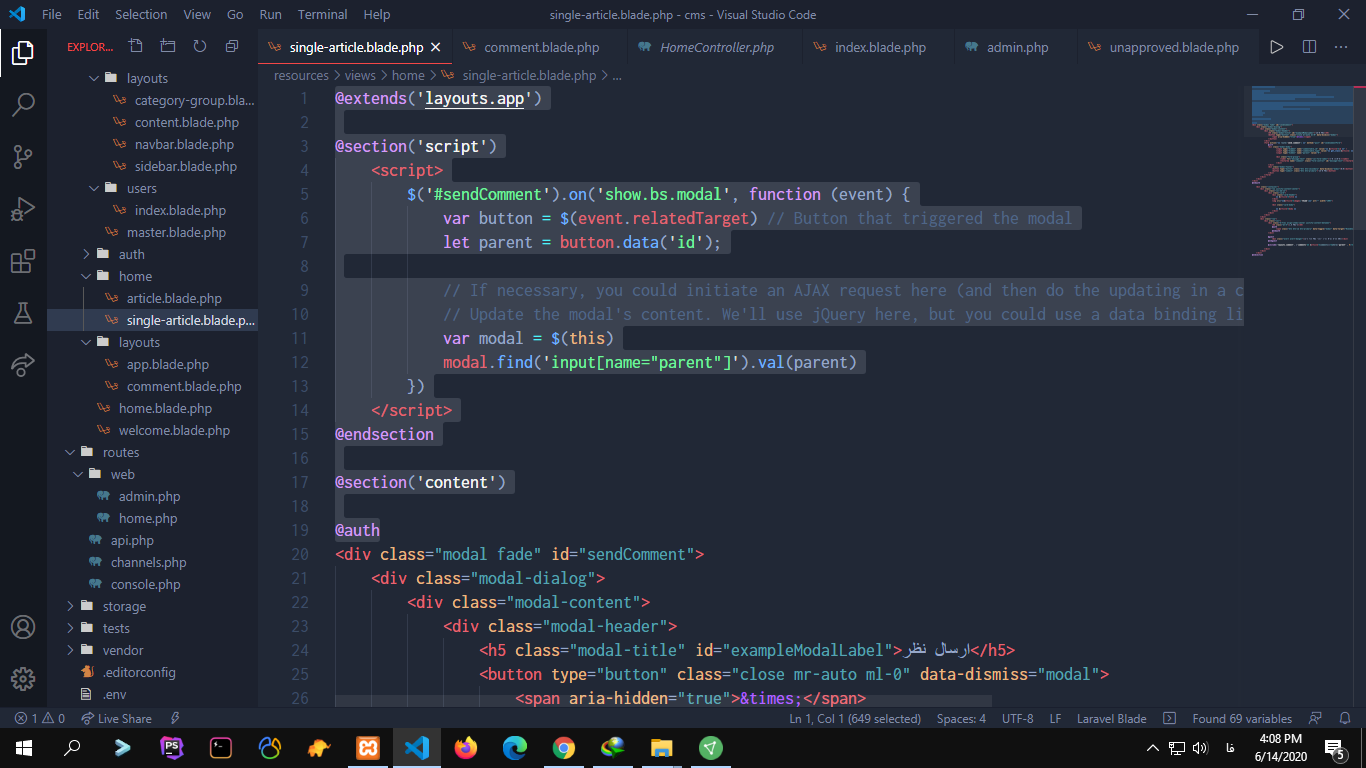Open the Extensions view
Viewport: 1366px width, 768px height.
23,262
